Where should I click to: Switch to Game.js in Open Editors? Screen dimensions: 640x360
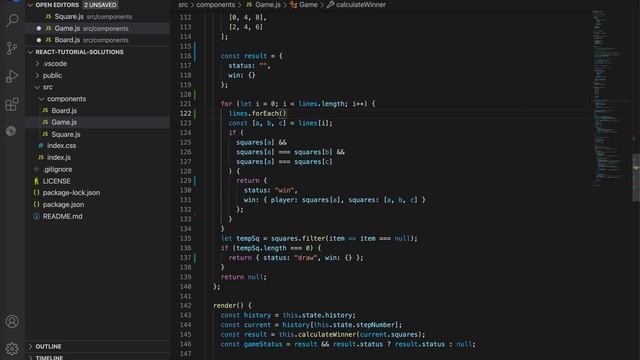(98, 28)
